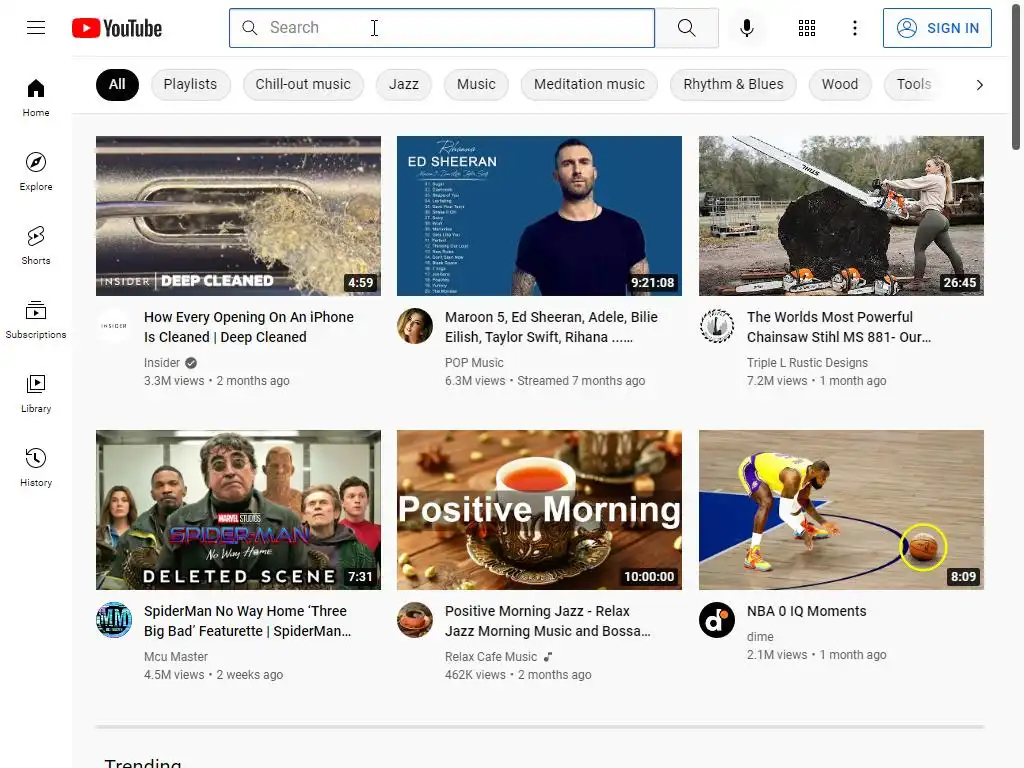
Task: Click '462K views' text
Action: tap(475, 675)
